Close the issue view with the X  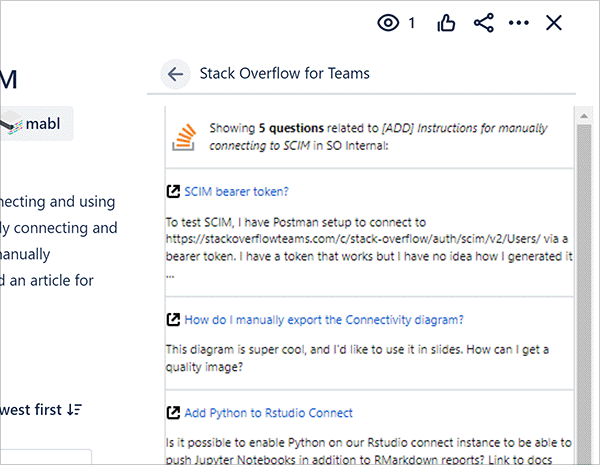pos(554,23)
